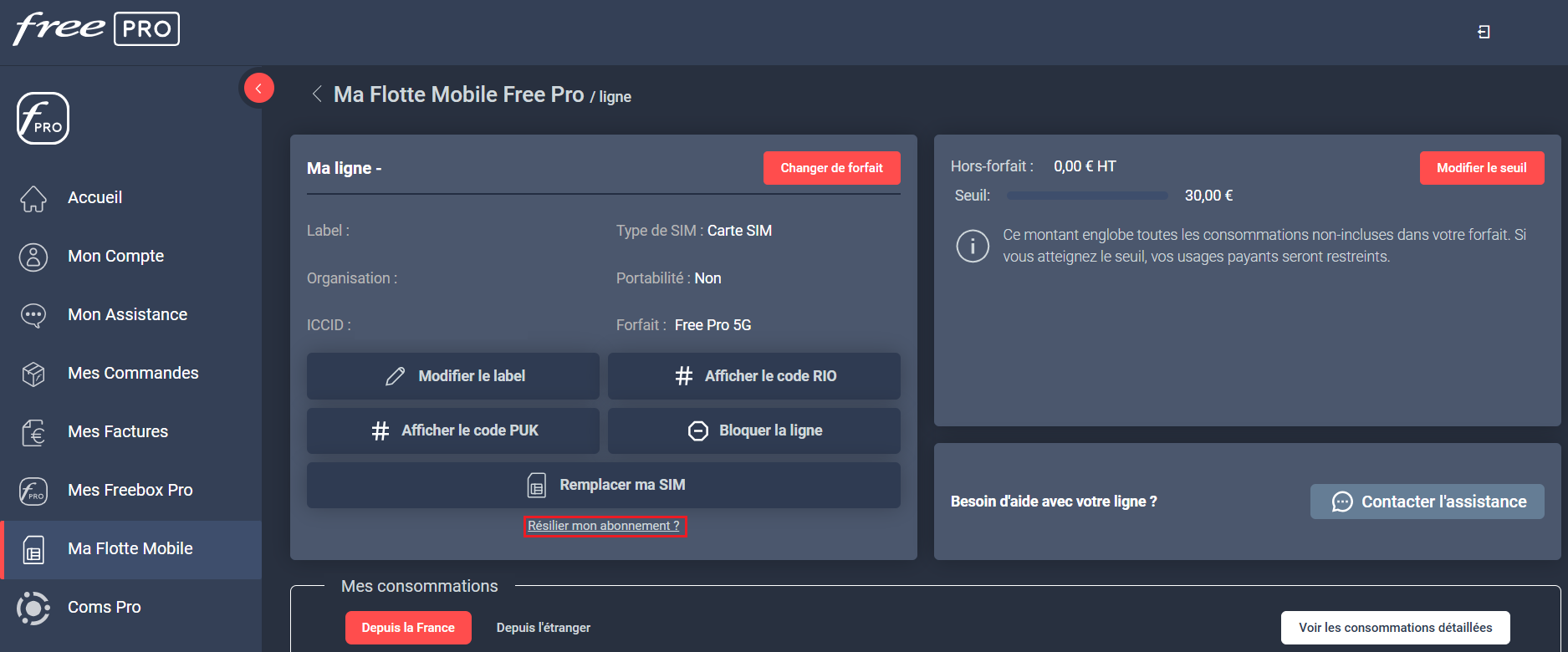Collapse the sidebar with red arrow button
The width and height of the screenshot is (1568, 652).
(x=258, y=88)
